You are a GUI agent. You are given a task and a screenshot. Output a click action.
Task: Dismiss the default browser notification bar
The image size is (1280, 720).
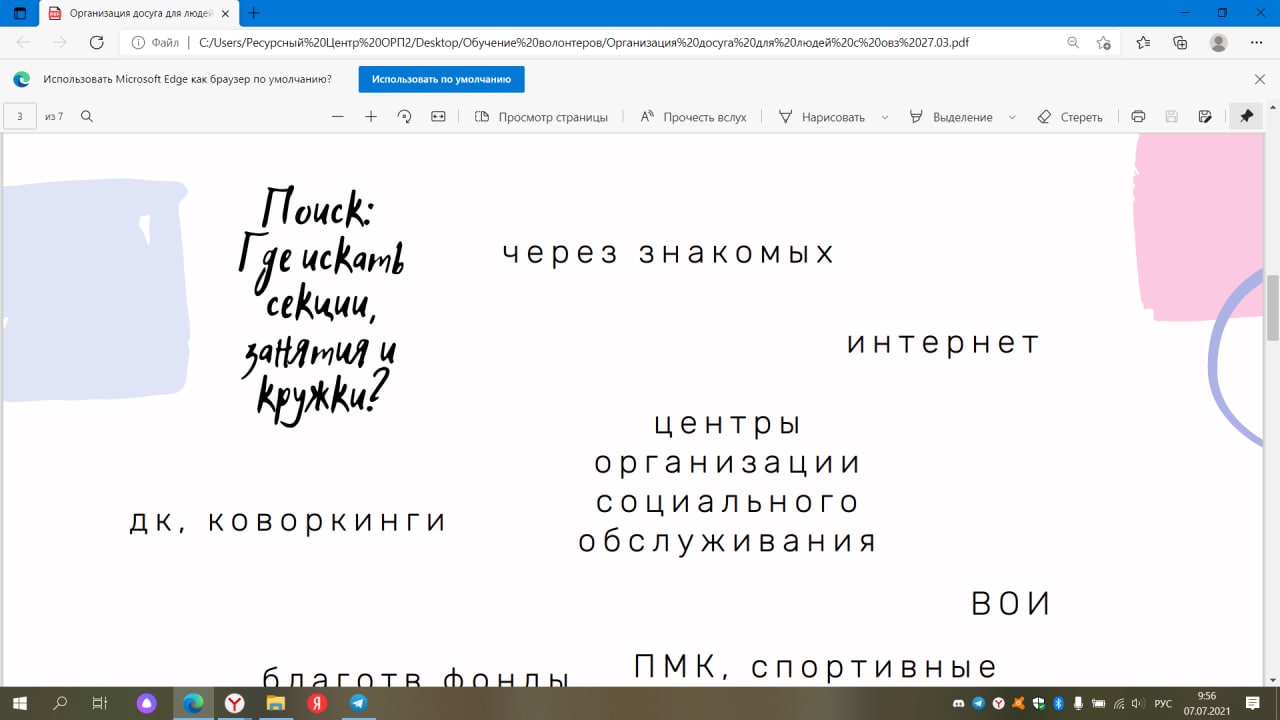tap(1260, 79)
